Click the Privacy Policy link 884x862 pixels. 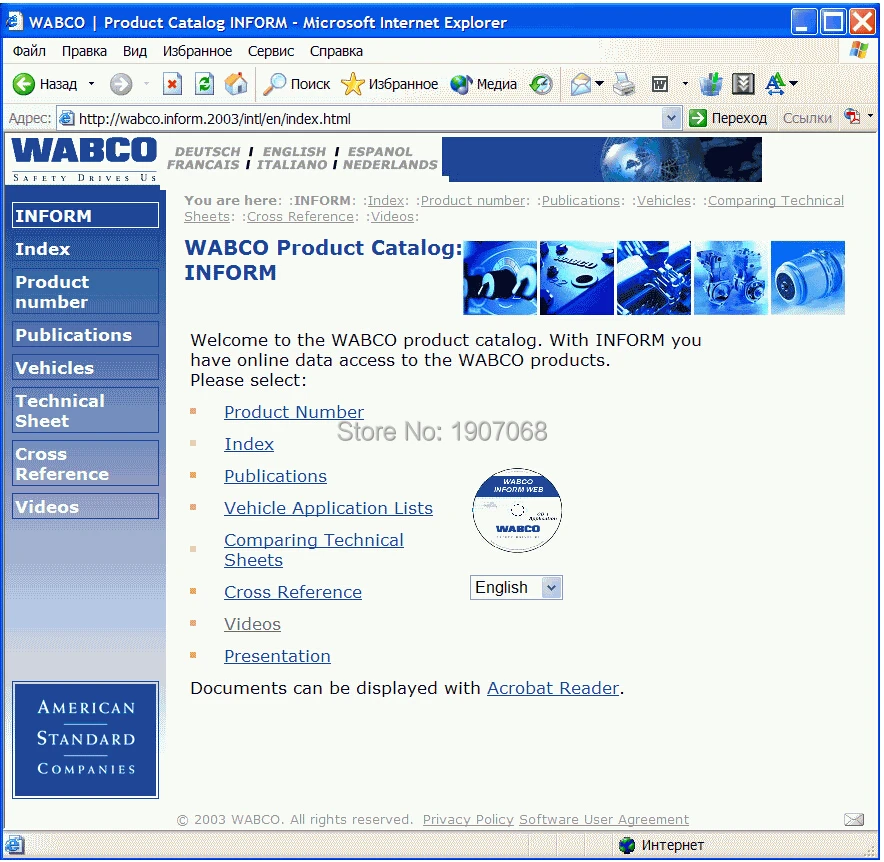pyautogui.click(x=467, y=819)
